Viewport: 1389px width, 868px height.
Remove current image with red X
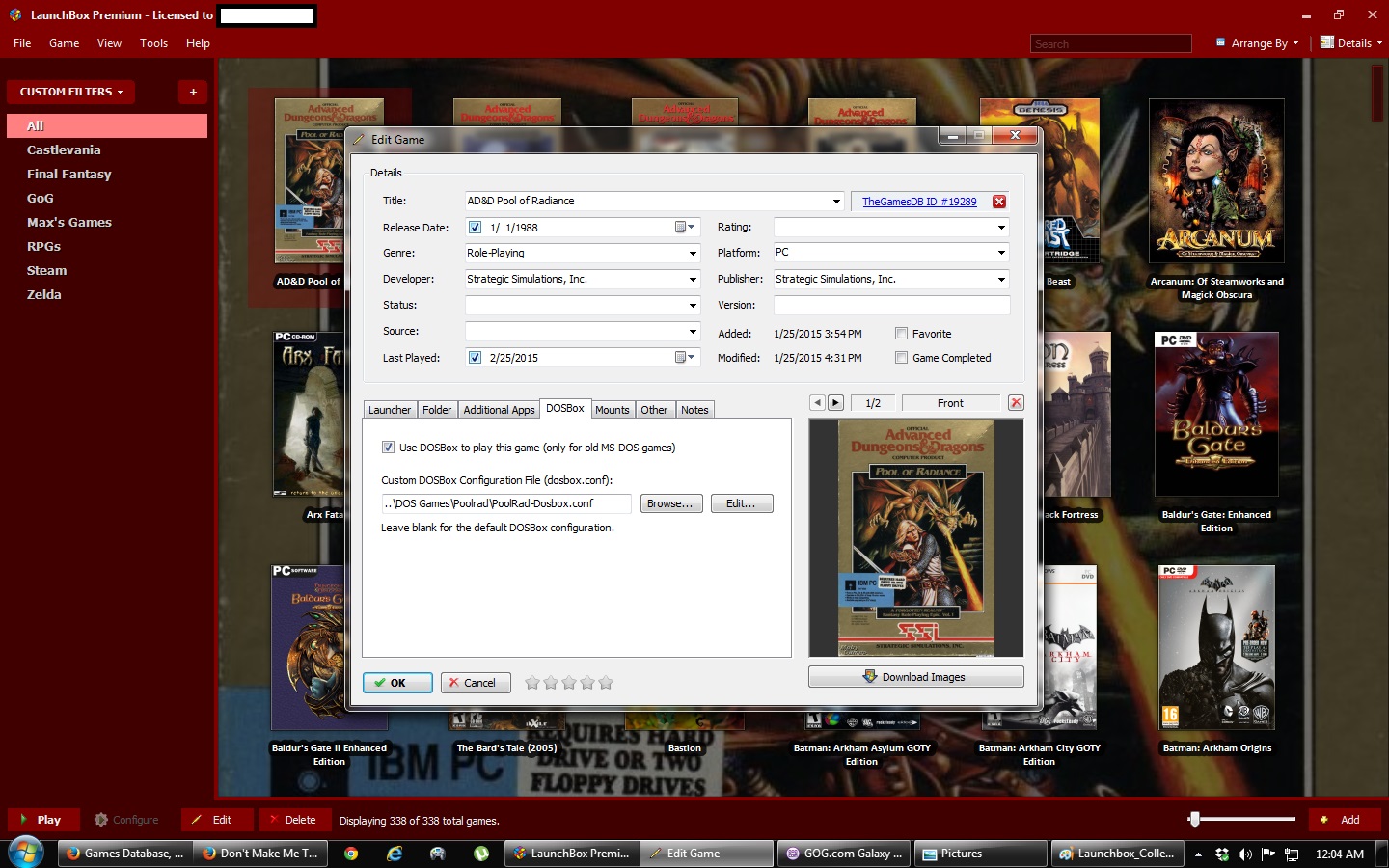point(1016,403)
